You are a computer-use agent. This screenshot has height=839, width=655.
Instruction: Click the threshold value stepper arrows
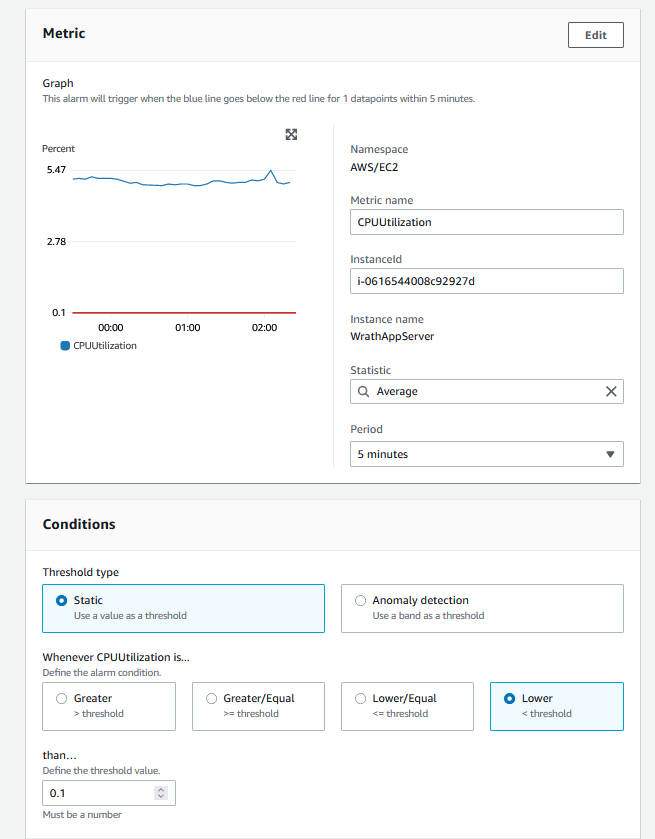tap(162, 793)
